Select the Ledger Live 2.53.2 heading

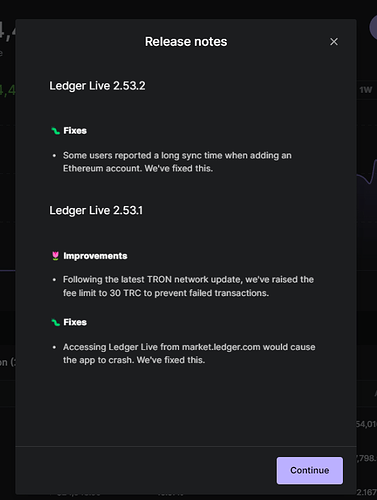tap(97, 86)
